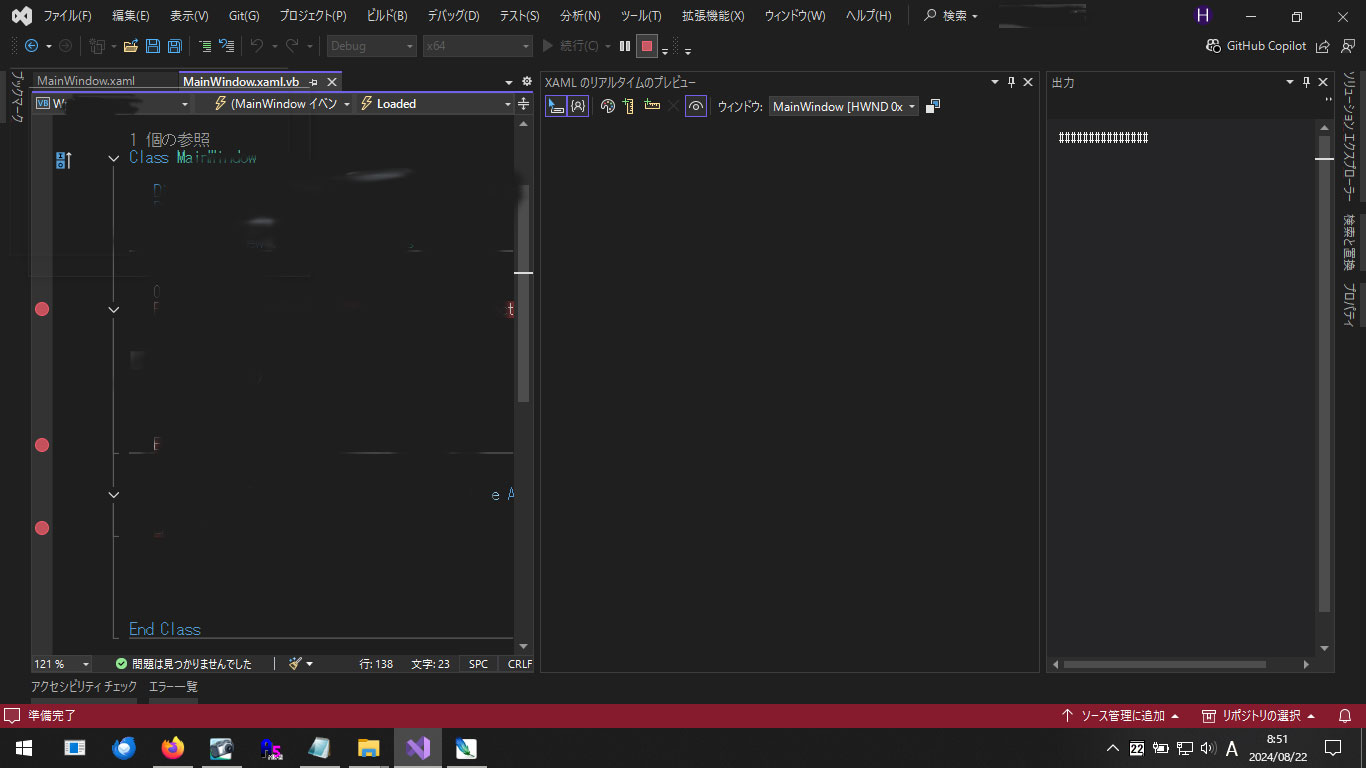Collapse the Class MainWindow code block
1366x768 pixels.
[114, 158]
